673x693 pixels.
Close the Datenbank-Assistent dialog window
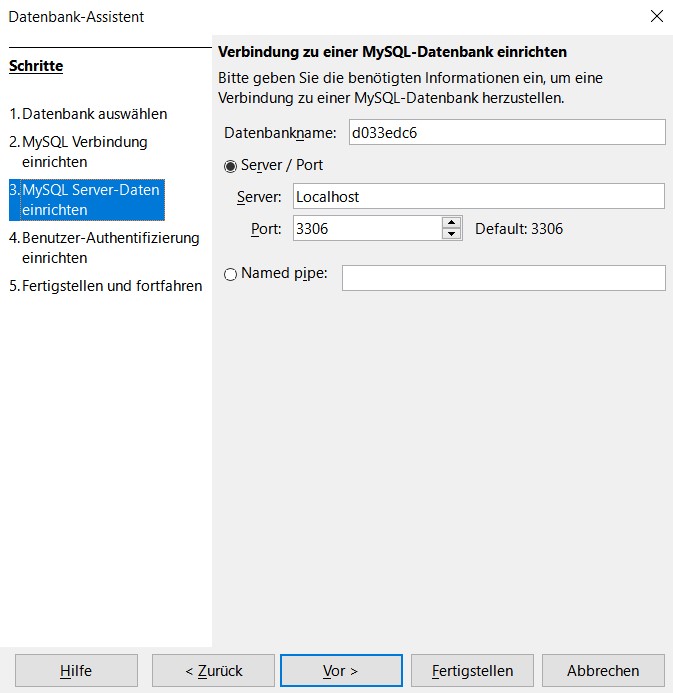(656, 16)
